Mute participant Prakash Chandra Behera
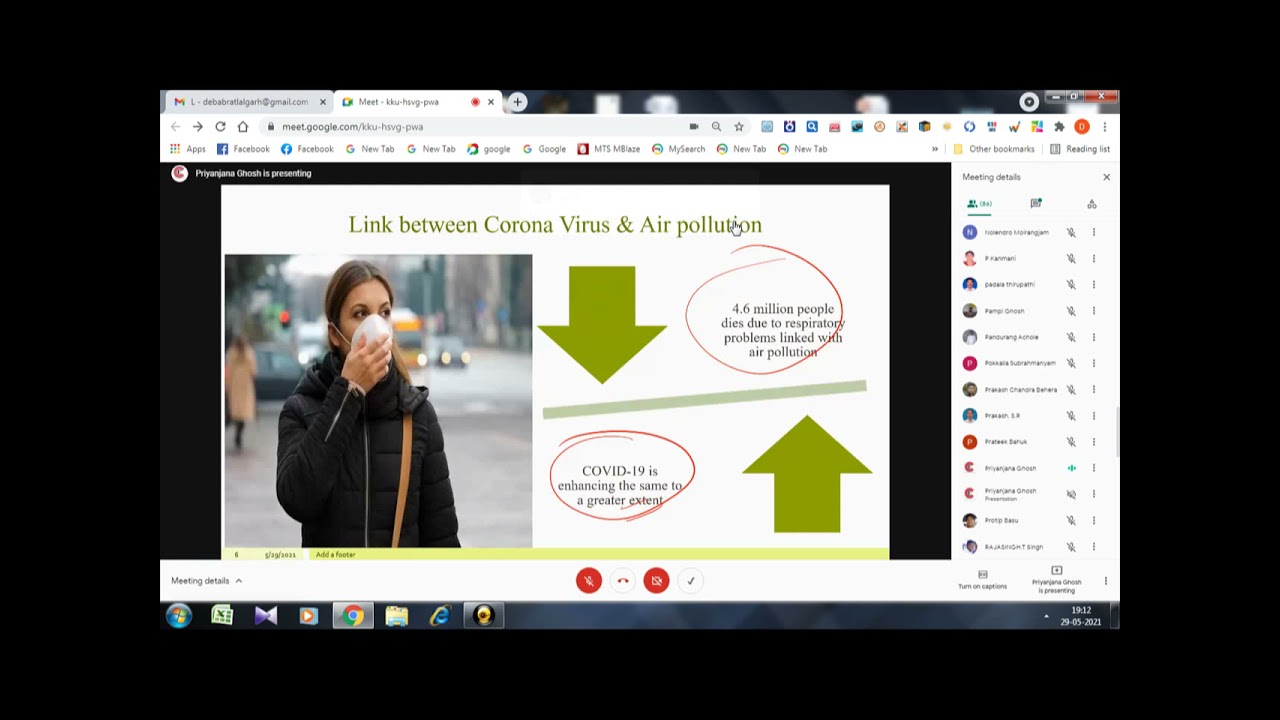Viewport: 1280px width, 720px height. click(x=1071, y=389)
